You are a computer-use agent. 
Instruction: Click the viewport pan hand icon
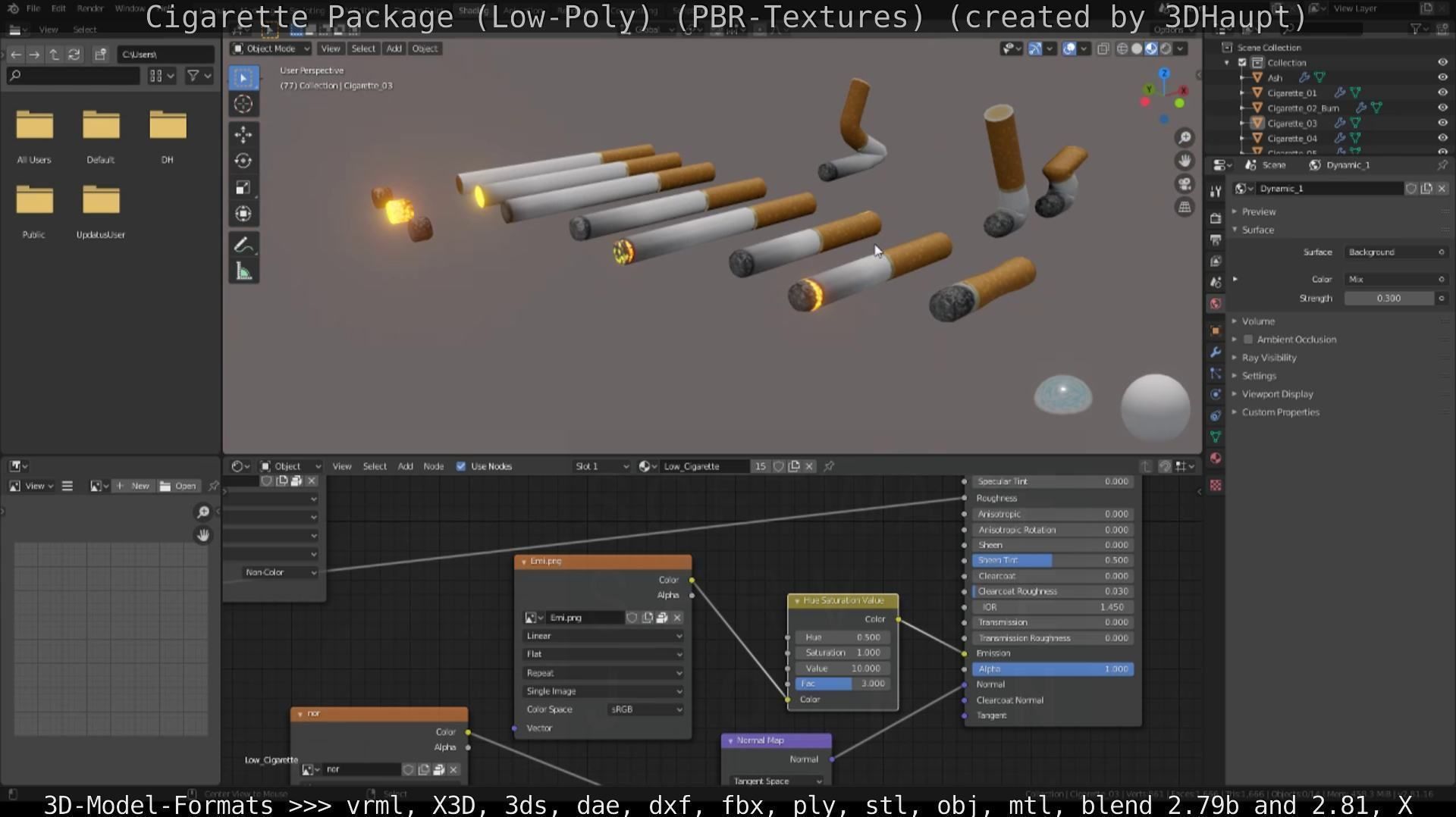click(x=1185, y=161)
